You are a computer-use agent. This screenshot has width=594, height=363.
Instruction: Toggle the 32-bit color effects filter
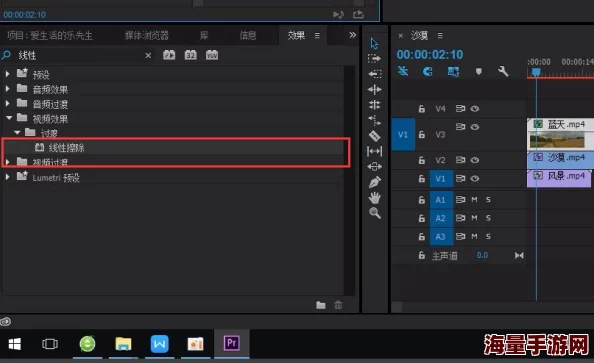190,55
